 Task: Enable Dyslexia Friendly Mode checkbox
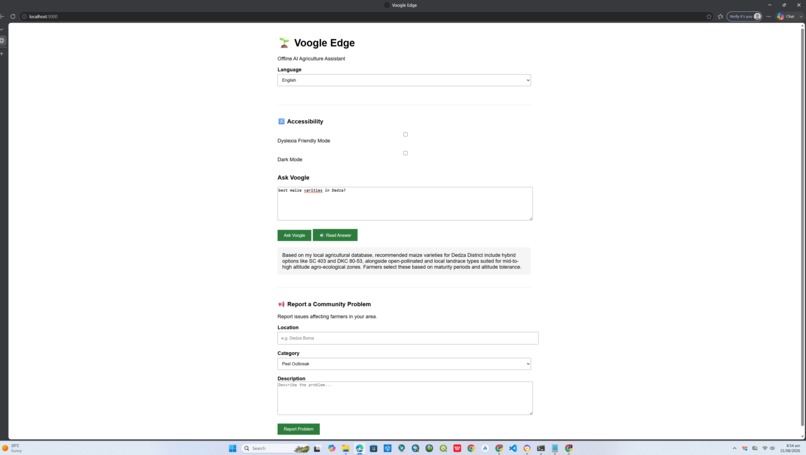click(x=406, y=135)
